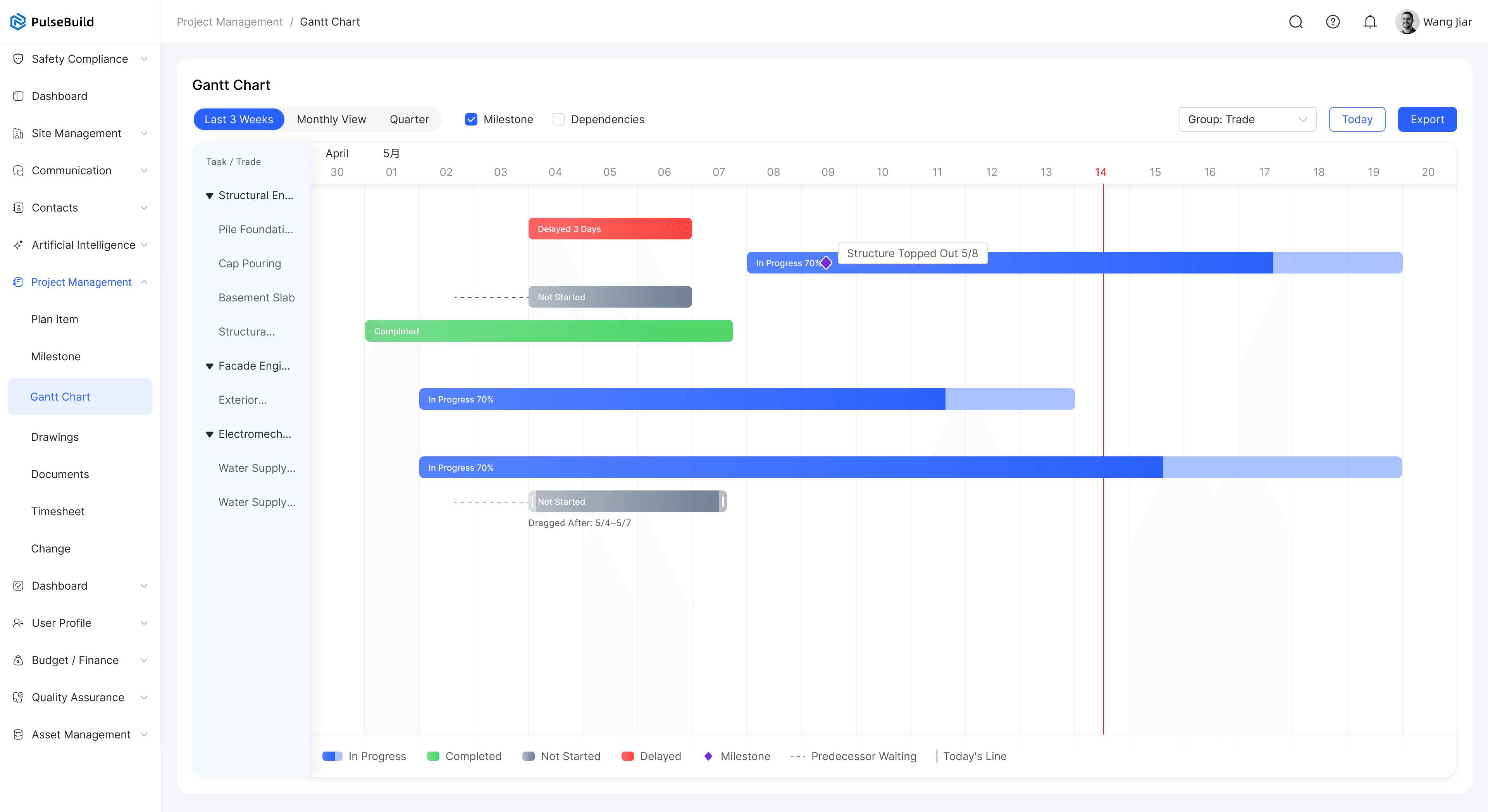Toggle the Milestone checkbox off
1488x812 pixels.
point(471,120)
